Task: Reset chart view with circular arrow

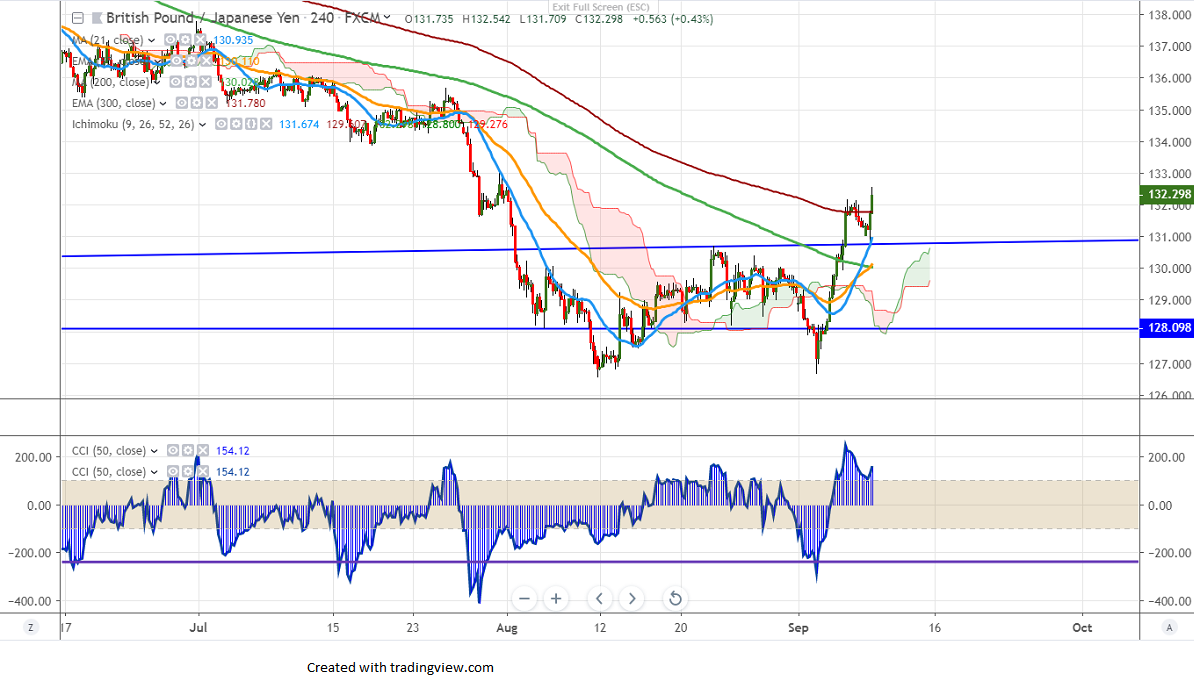Action: click(x=675, y=598)
